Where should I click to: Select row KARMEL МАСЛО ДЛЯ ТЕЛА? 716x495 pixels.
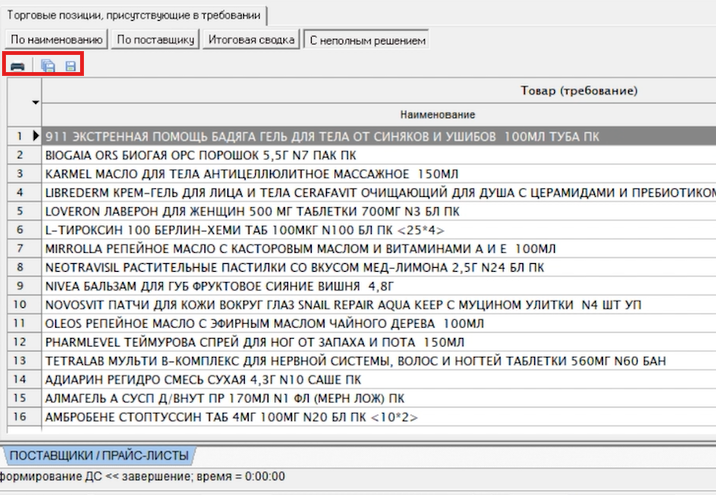[x=379, y=174]
